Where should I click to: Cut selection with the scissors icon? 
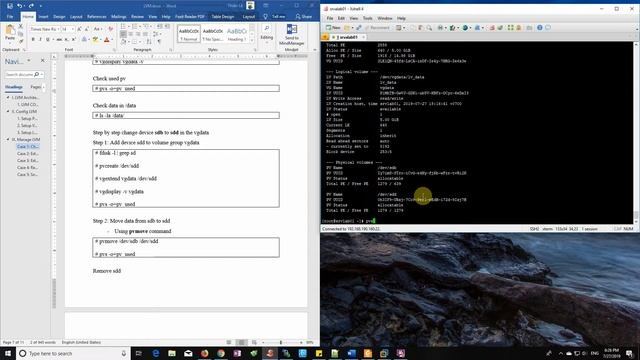pyautogui.click(x=21, y=26)
